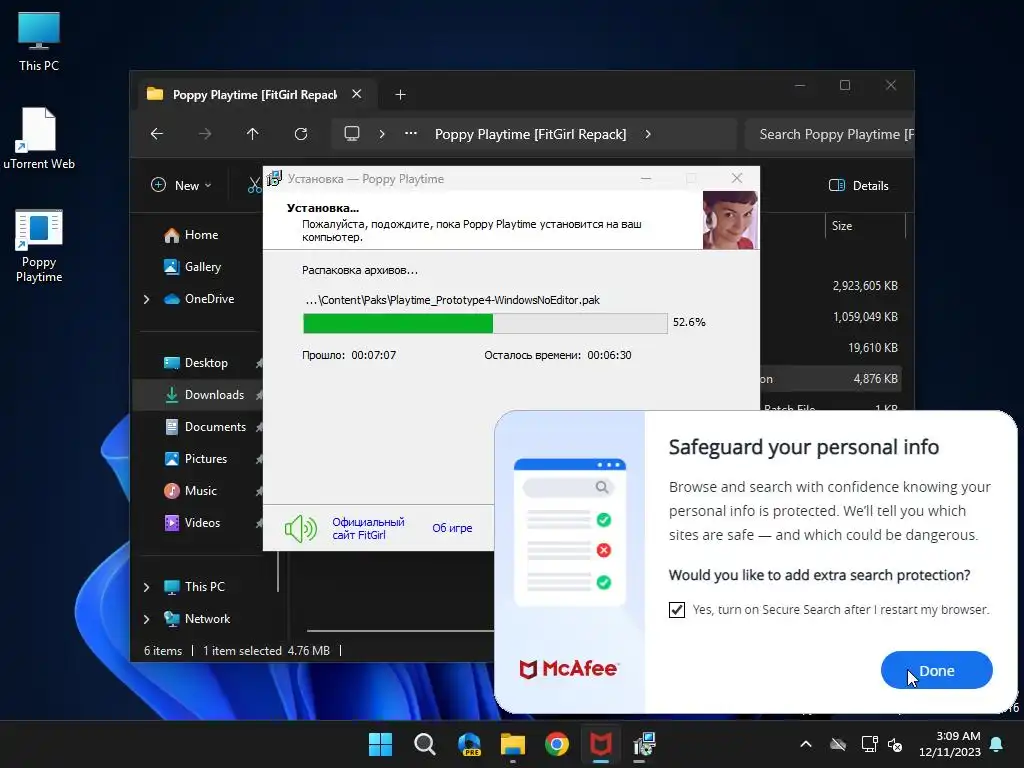1024x768 pixels.
Task: Open the official FitGirl site link
Action: coord(368,528)
